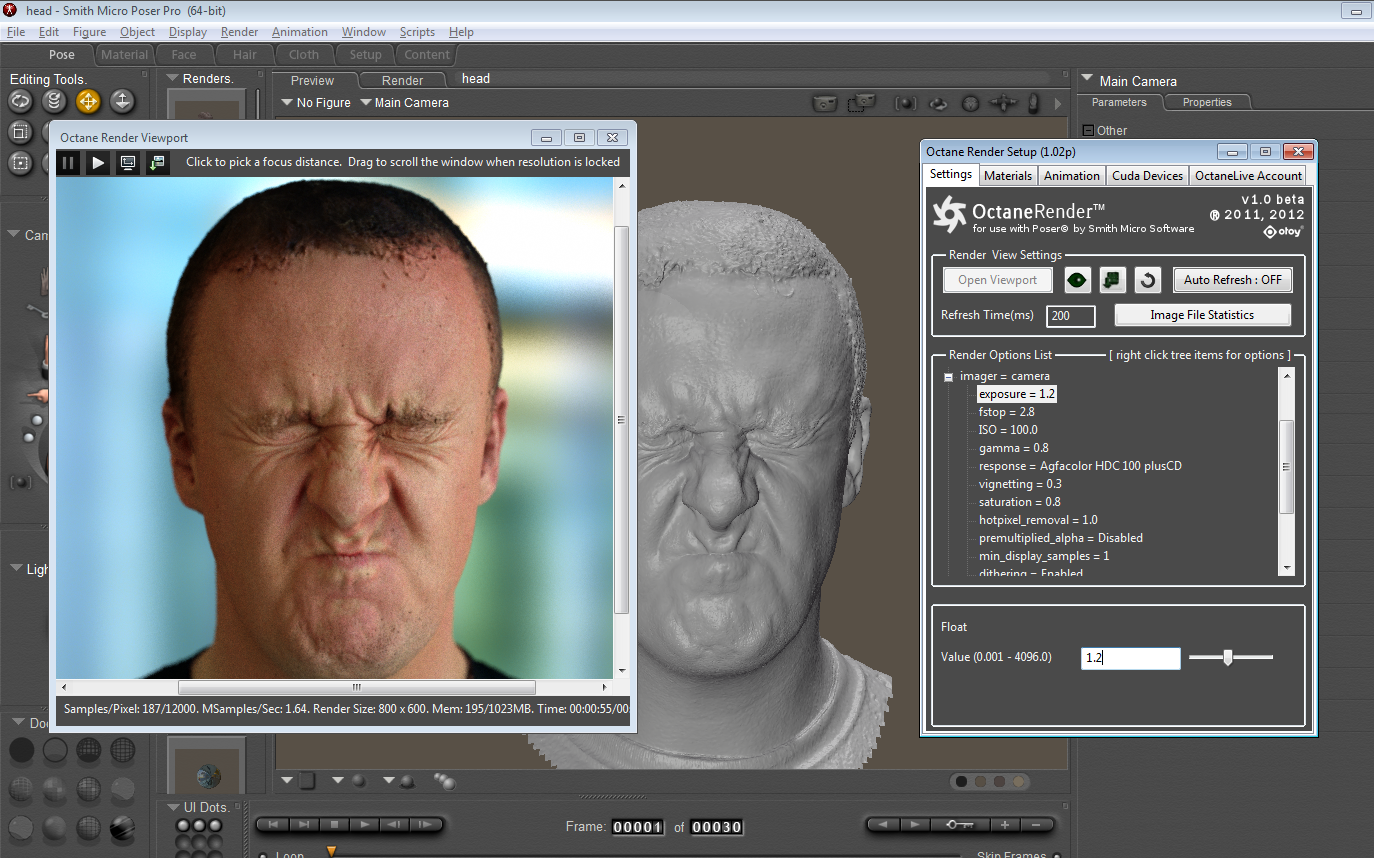Open the UI Dots dropdown arrow

(172, 806)
